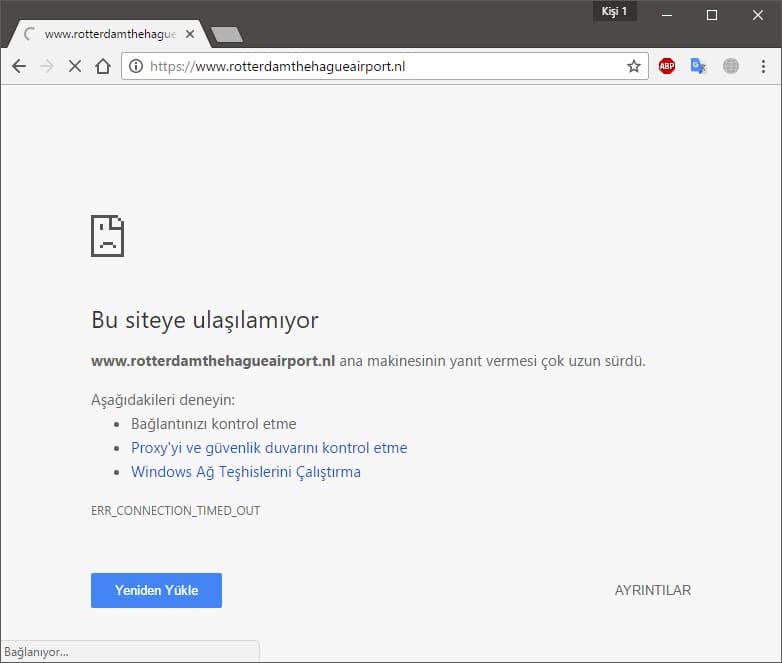Select the rotterdamthehague tab
Viewport: 782px width, 663px height.
click(105, 34)
